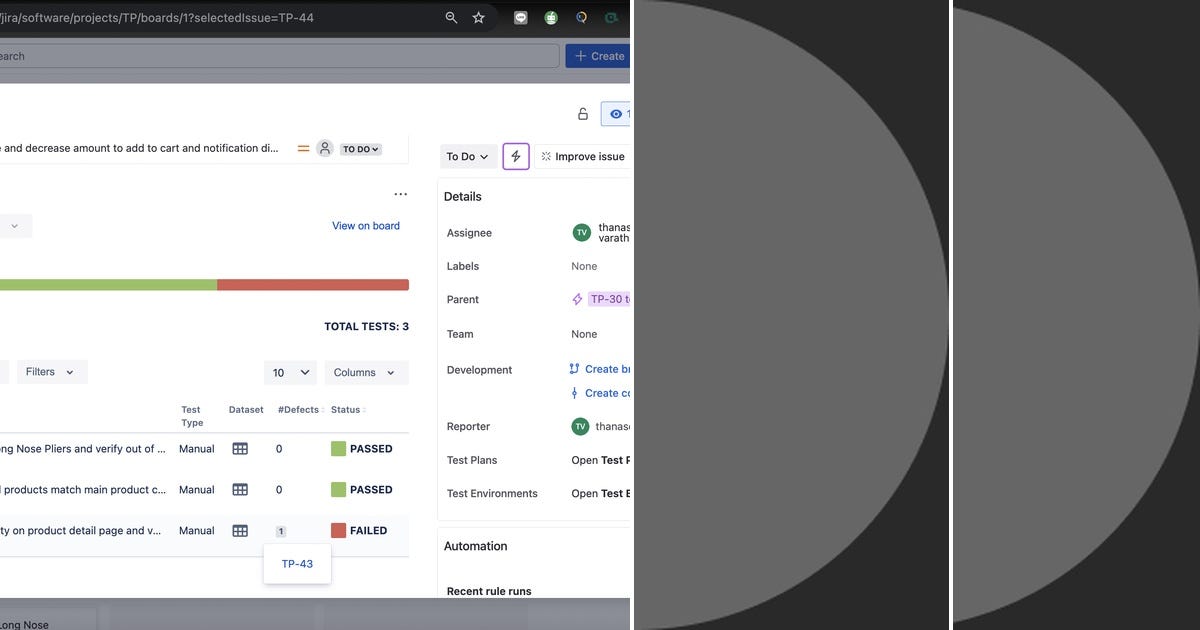Open the more actions ellipsis menu

[401, 193]
